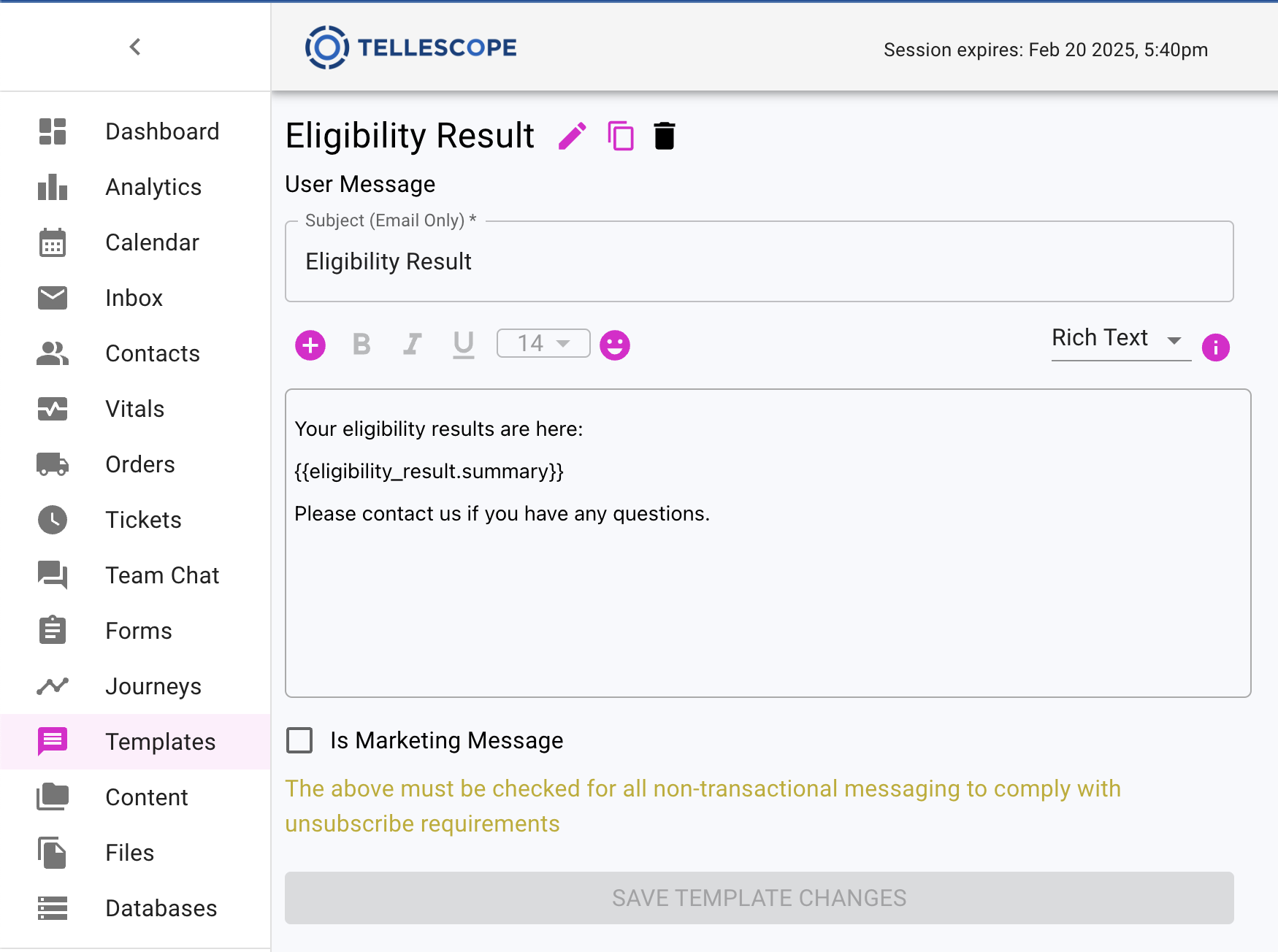Open Analytics via the bar chart icon

53,187
